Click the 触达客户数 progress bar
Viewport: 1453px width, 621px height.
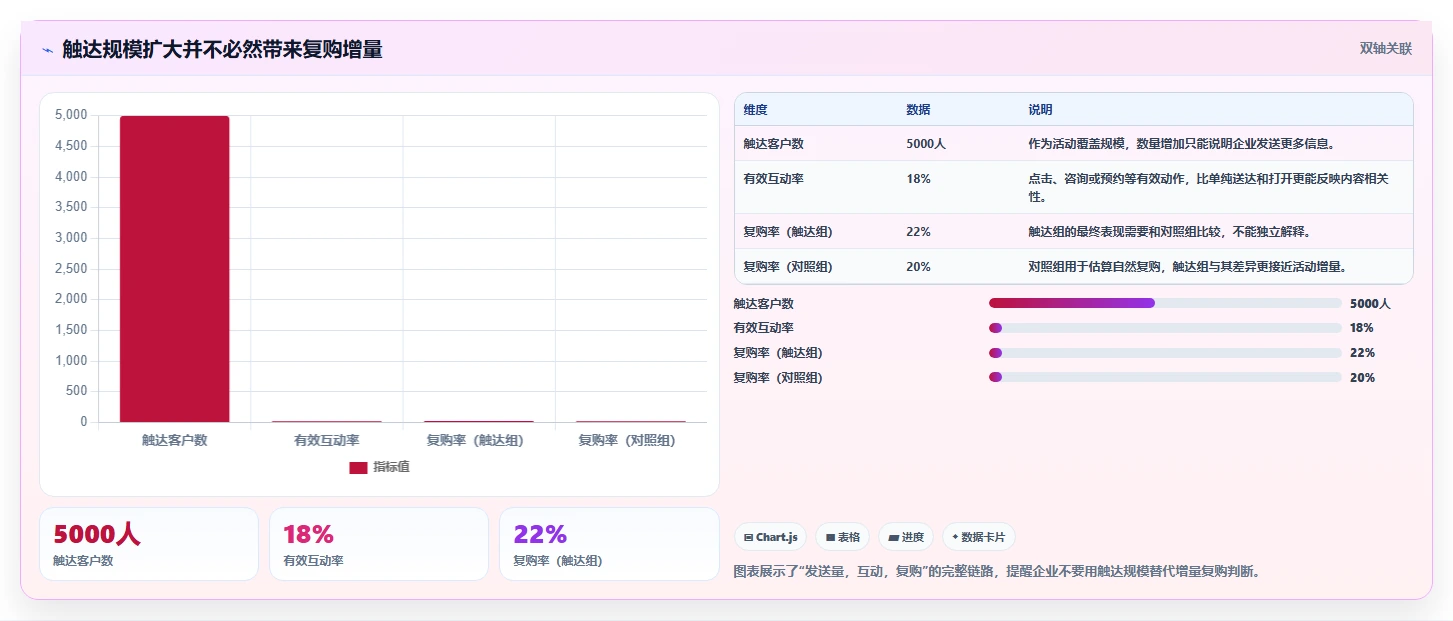pyautogui.click(x=1165, y=303)
